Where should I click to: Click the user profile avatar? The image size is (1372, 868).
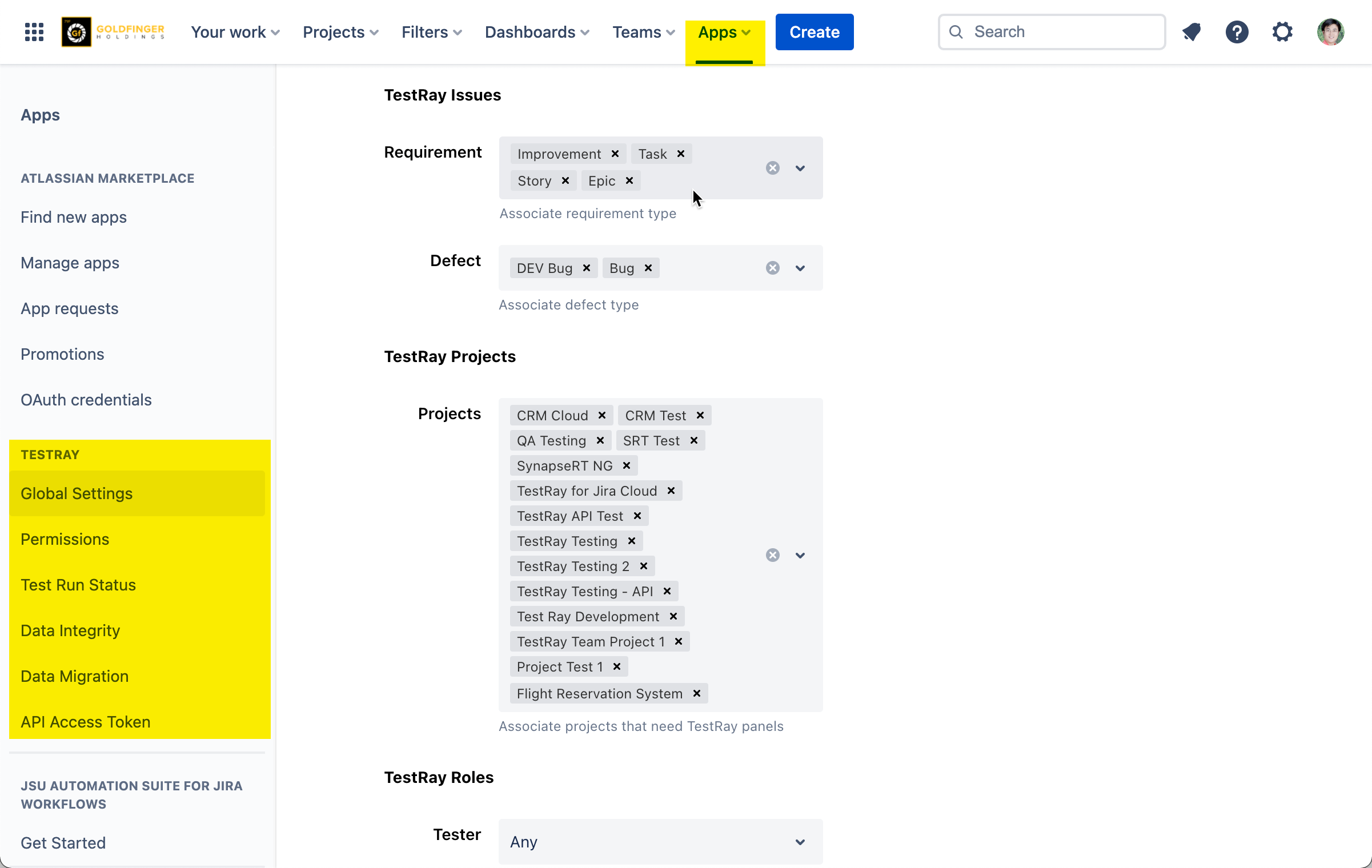1330,32
